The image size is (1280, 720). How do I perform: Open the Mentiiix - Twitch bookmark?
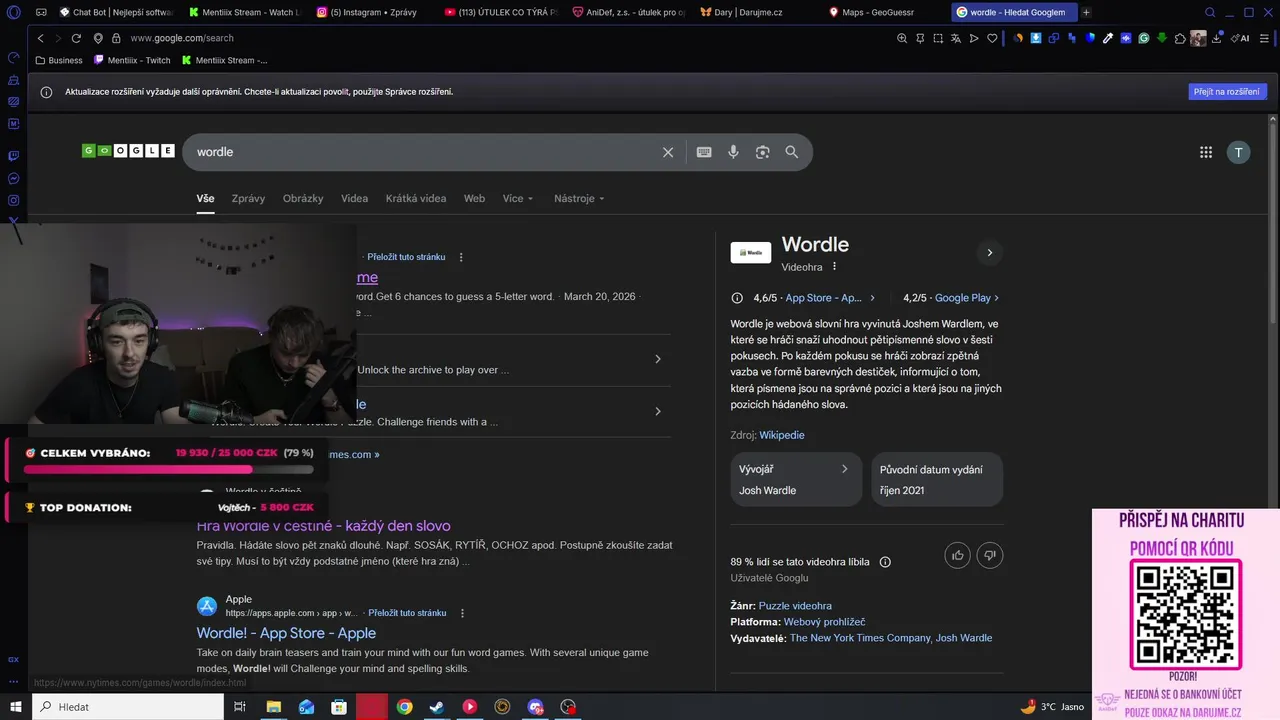click(x=132, y=60)
